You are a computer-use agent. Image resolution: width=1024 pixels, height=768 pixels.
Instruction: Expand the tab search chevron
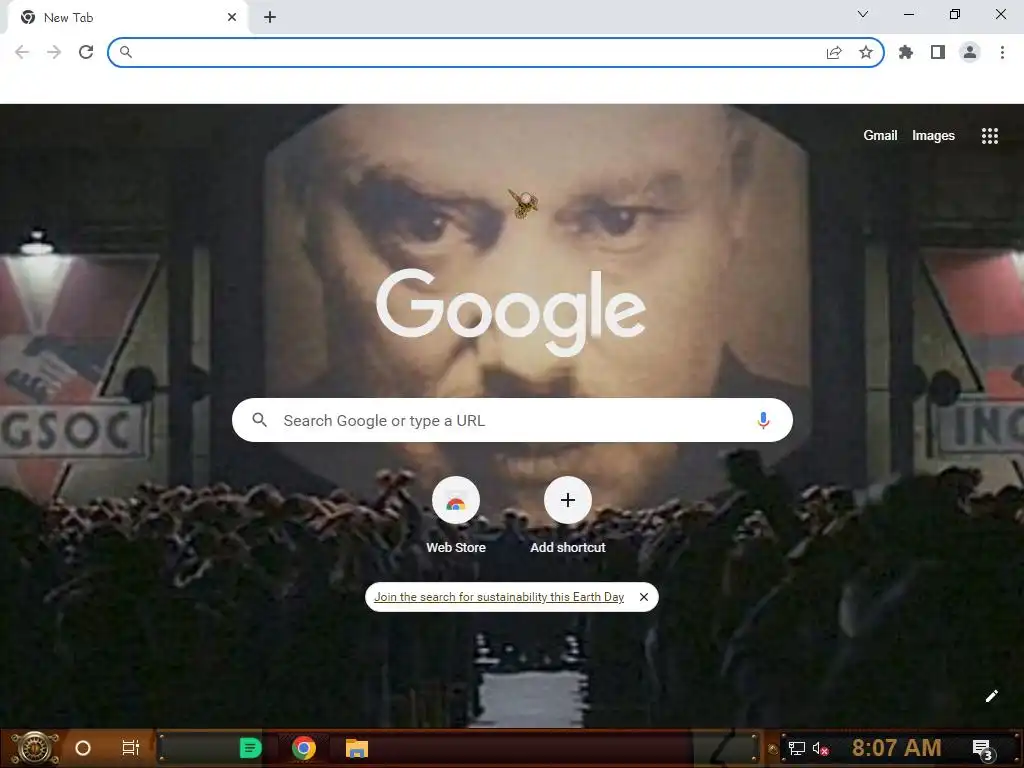863,14
